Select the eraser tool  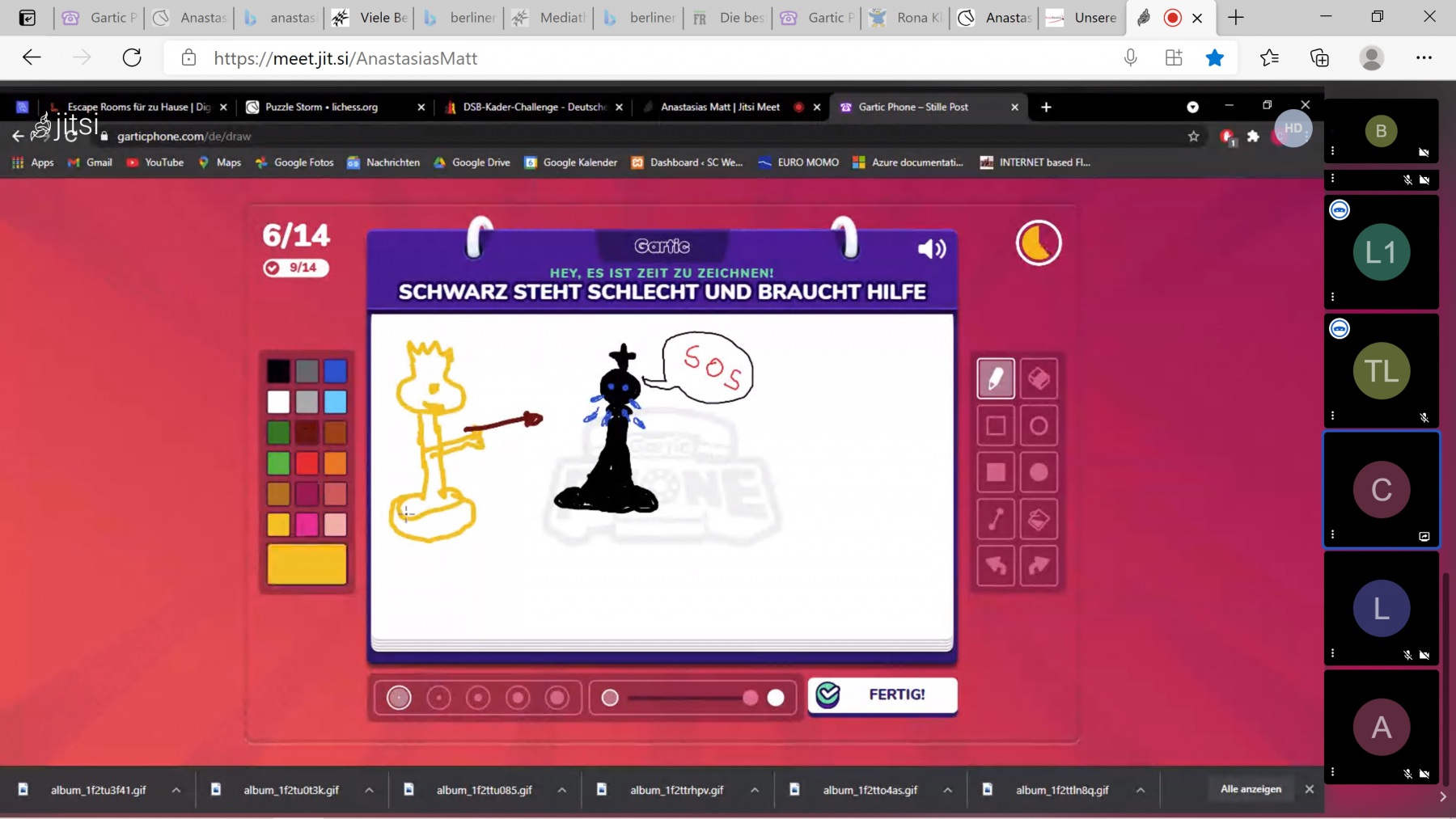click(1039, 378)
